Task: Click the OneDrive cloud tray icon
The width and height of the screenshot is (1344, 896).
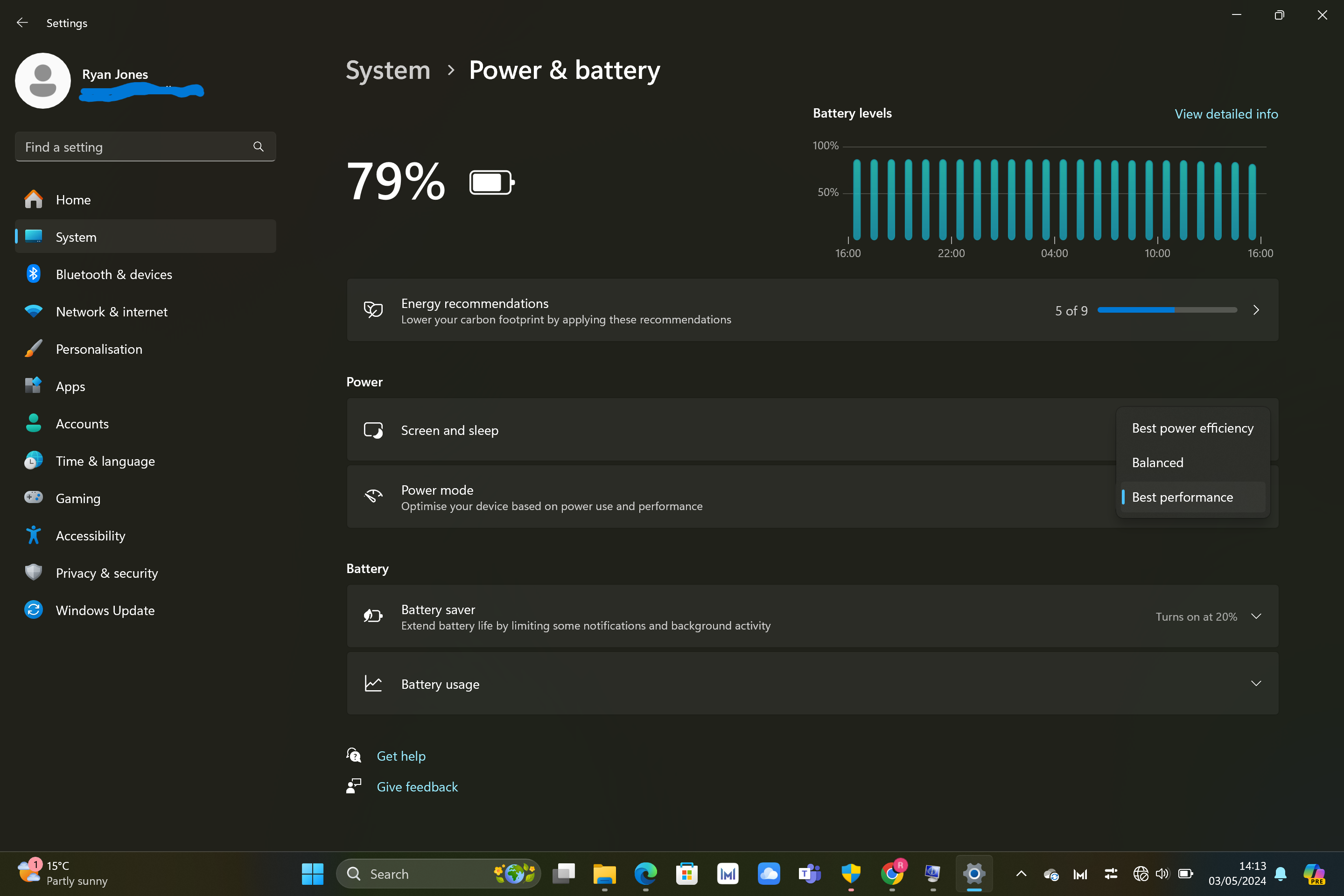Action: [x=1051, y=874]
